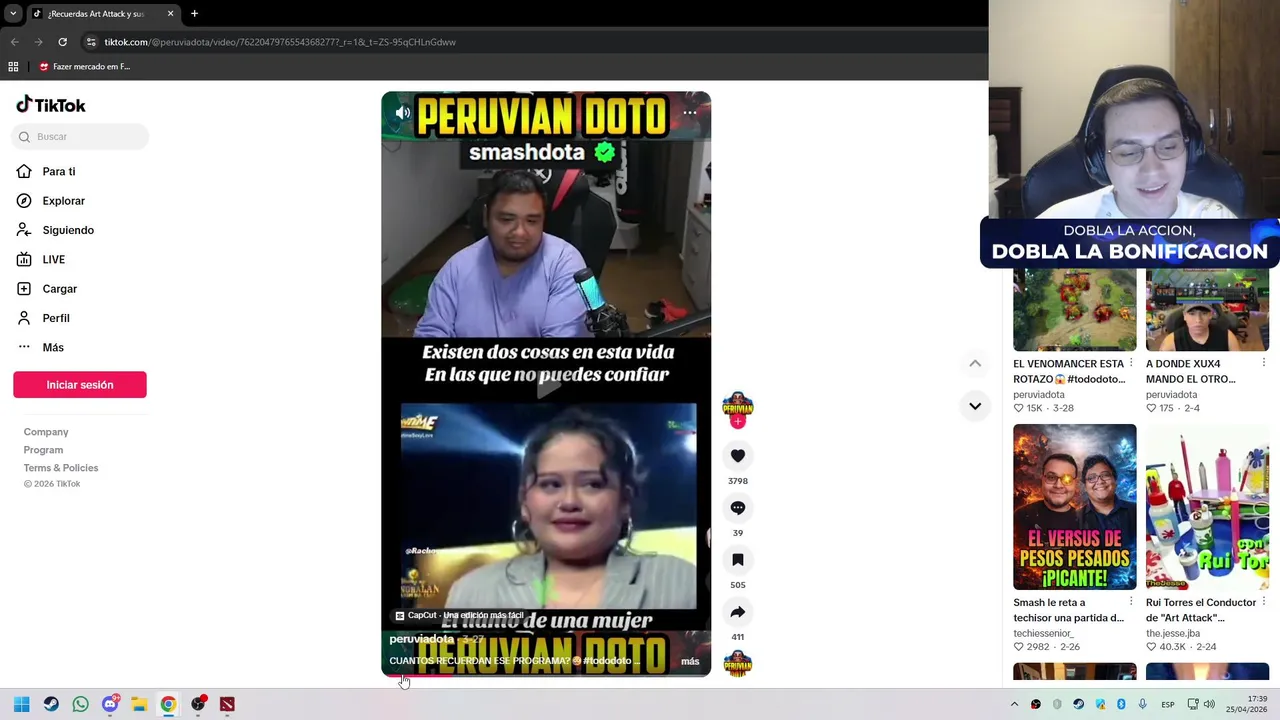1280x720 pixels.
Task: Open options for A DONDE XUX4 video
Action: [1264, 363]
